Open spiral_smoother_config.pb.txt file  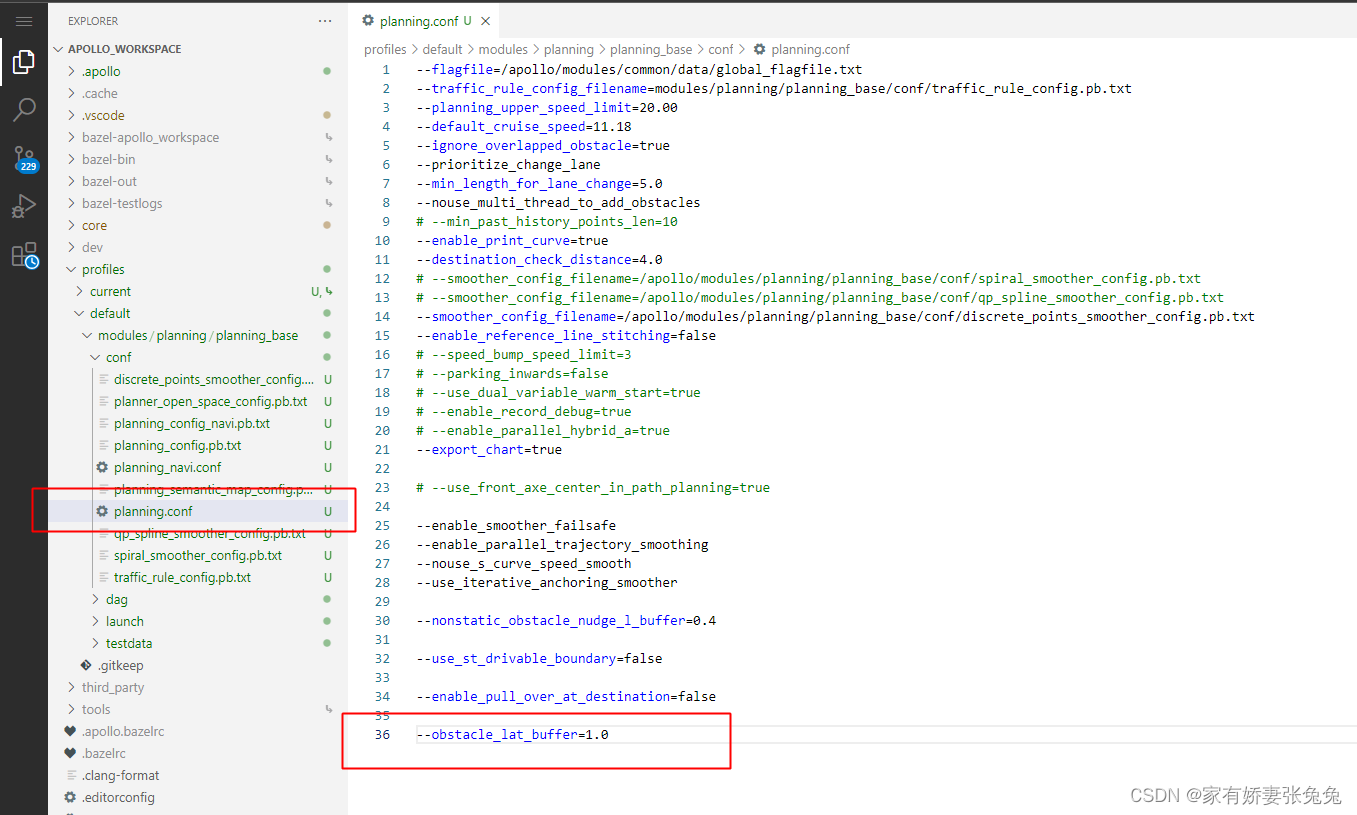tap(198, 555)
